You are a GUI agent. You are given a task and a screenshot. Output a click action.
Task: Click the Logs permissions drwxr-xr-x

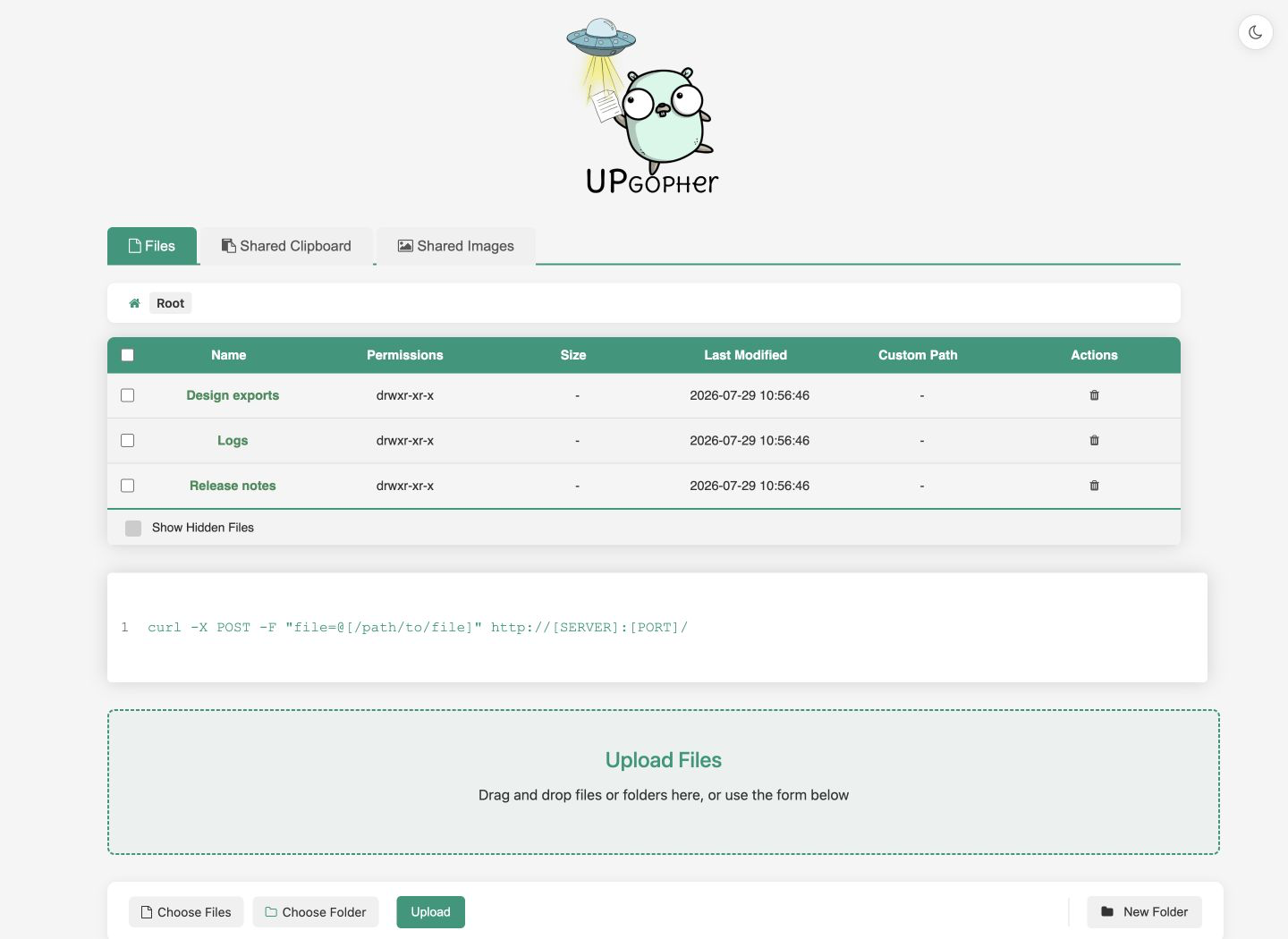tap(405, 440)
